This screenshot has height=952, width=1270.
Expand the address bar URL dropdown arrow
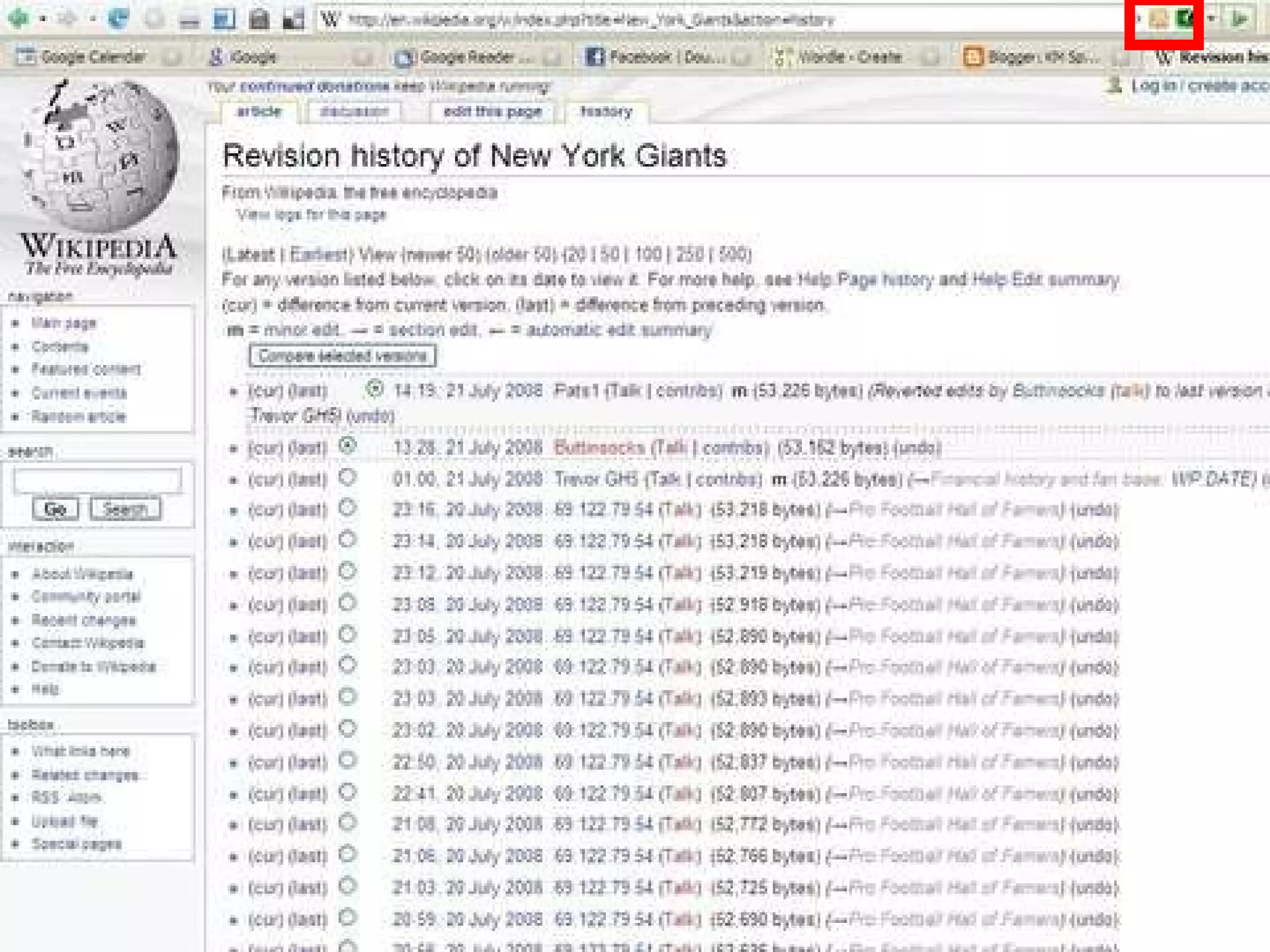coord(1211,19)
